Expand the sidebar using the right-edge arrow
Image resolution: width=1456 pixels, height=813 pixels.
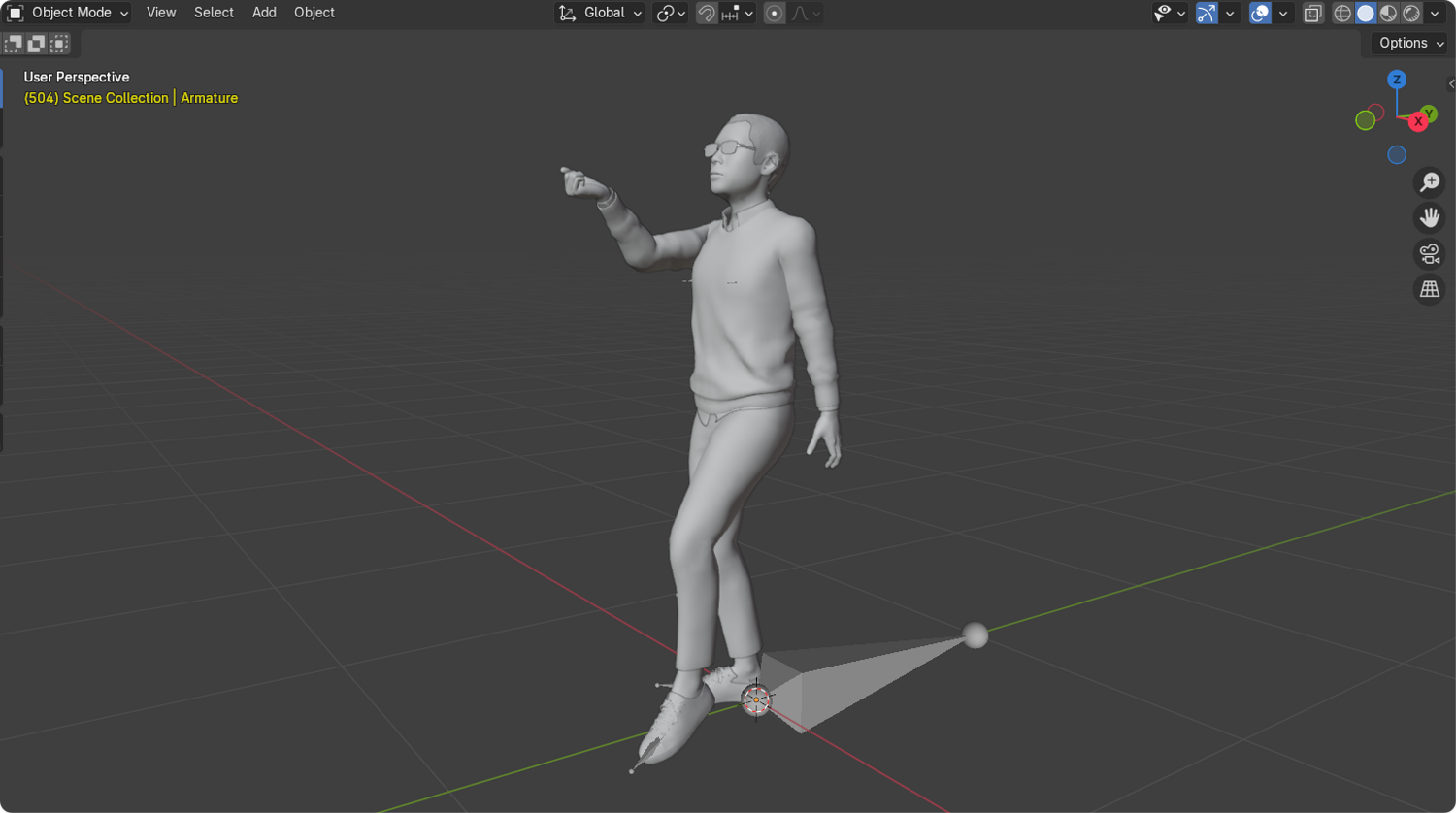1451,84
